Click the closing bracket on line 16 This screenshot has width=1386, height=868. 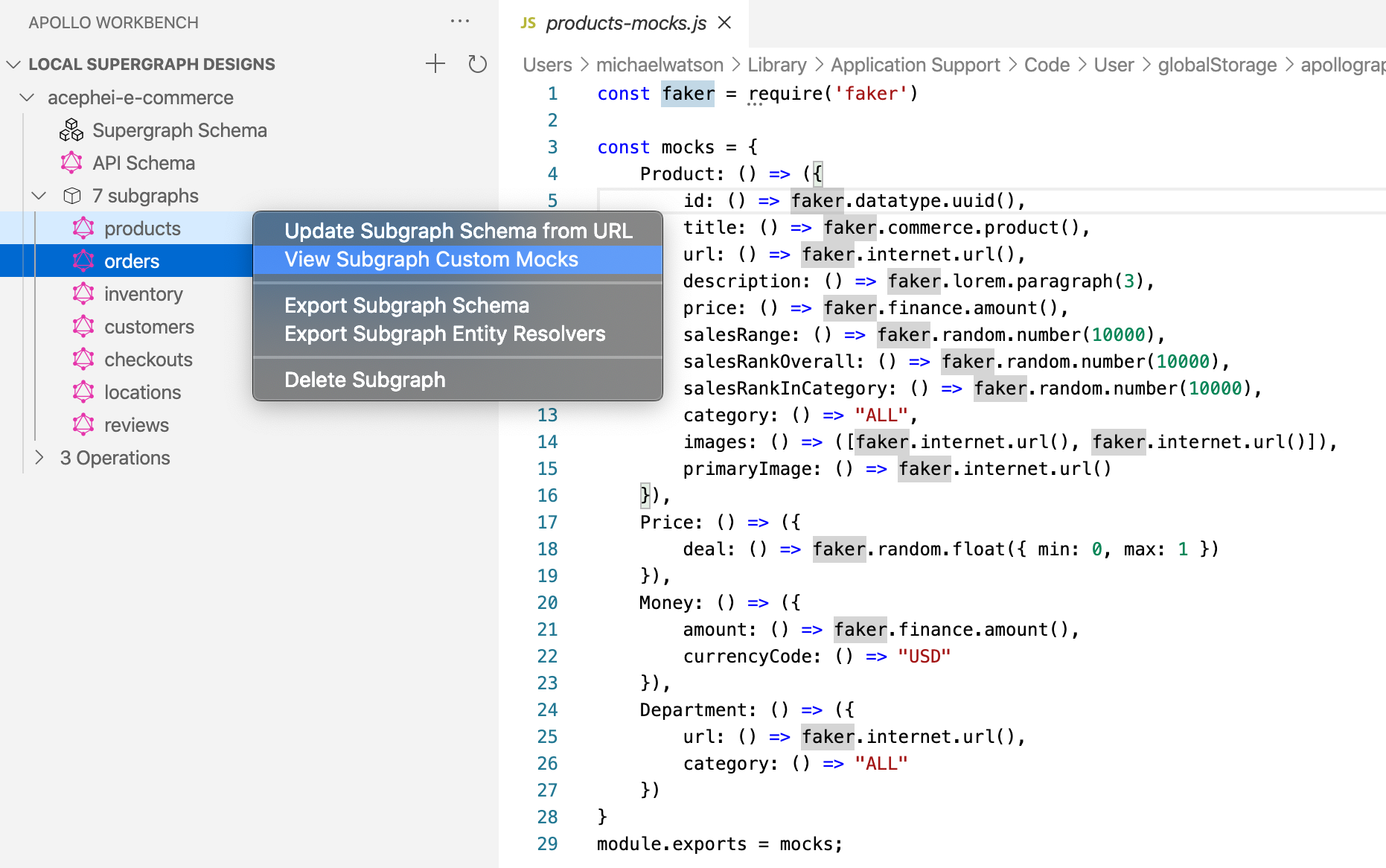(x=645, y=495)
